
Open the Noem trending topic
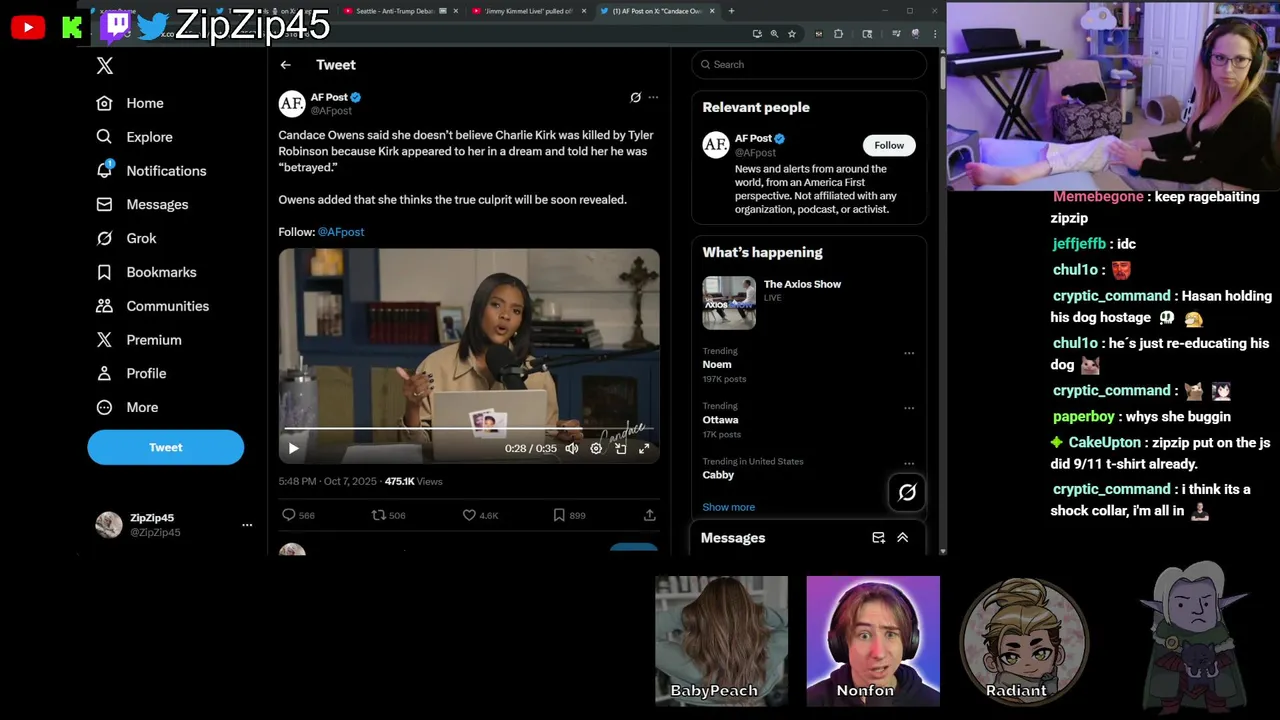click(x=717, y=364)
